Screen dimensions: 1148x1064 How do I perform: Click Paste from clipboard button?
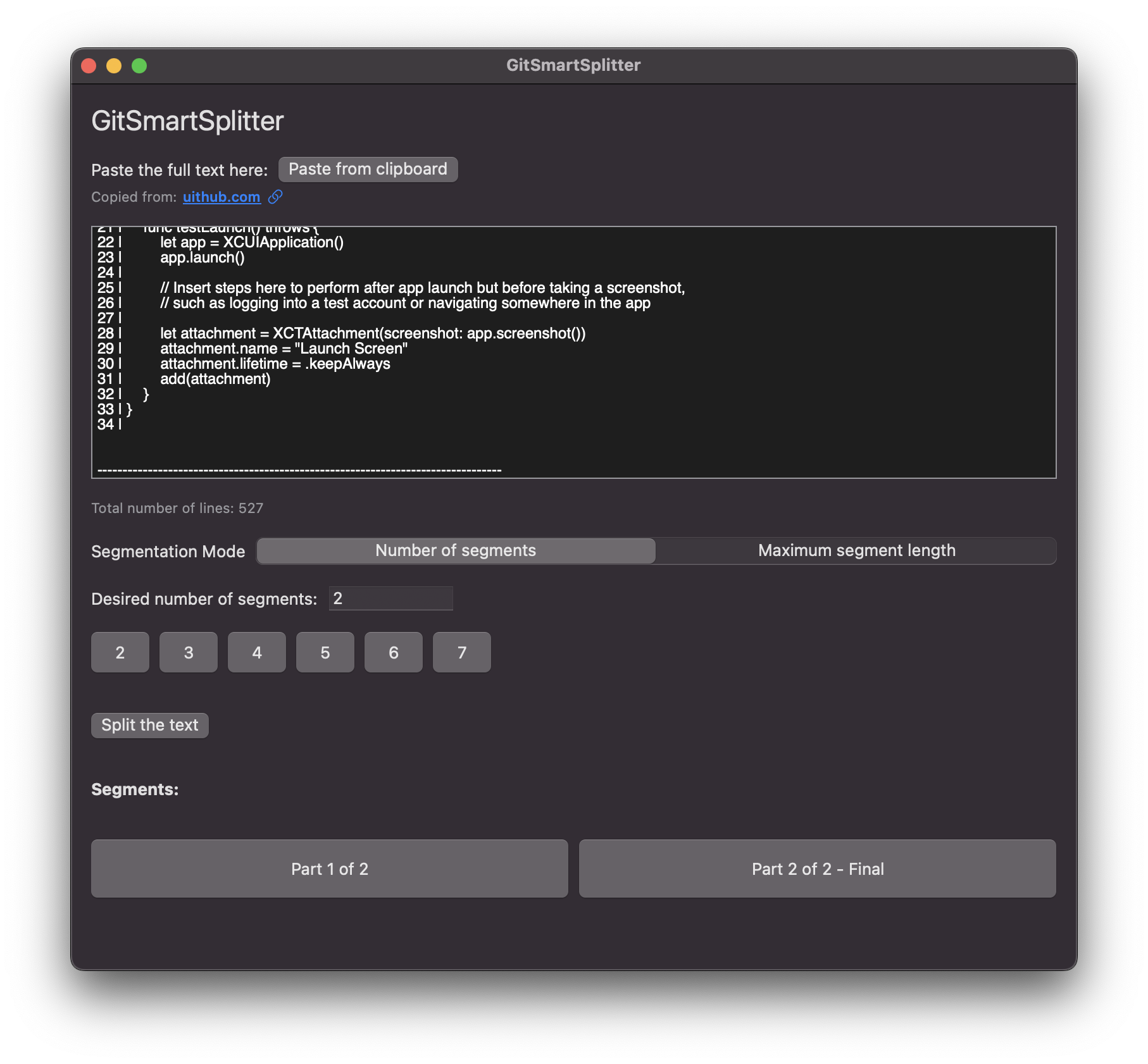(x=368, y=169)
